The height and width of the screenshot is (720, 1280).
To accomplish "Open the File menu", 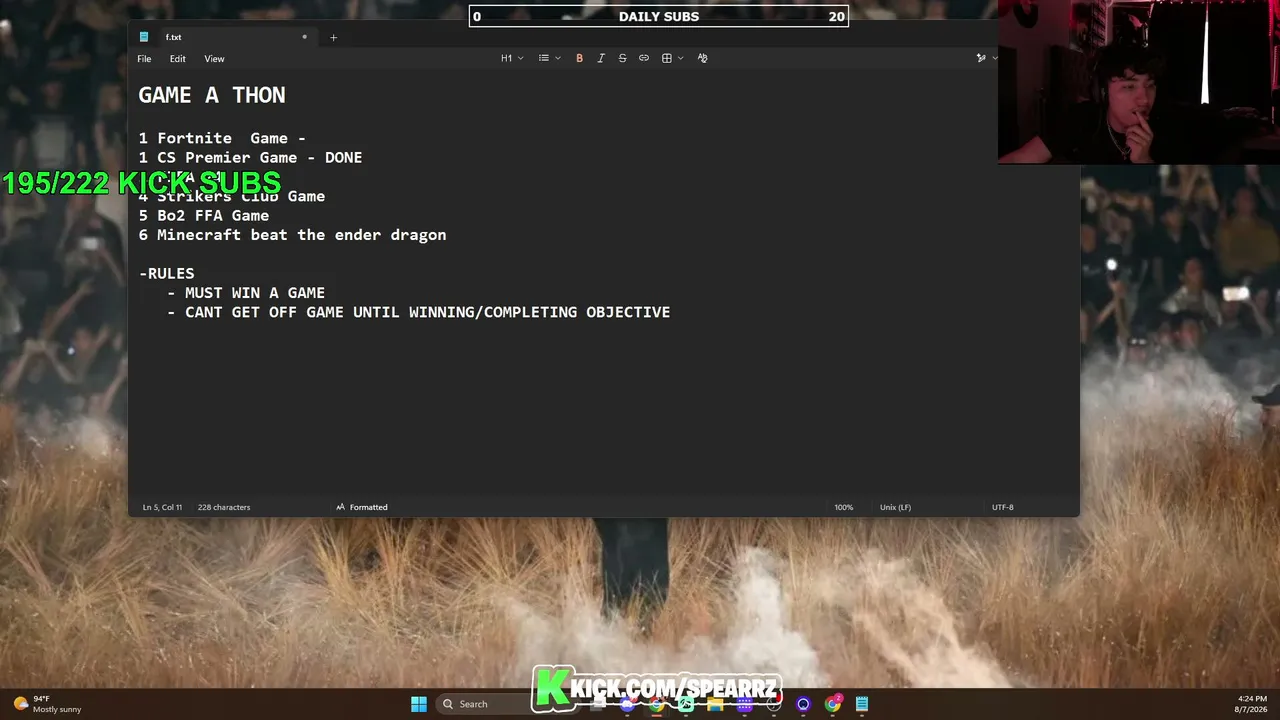I will tap(144, 59).
